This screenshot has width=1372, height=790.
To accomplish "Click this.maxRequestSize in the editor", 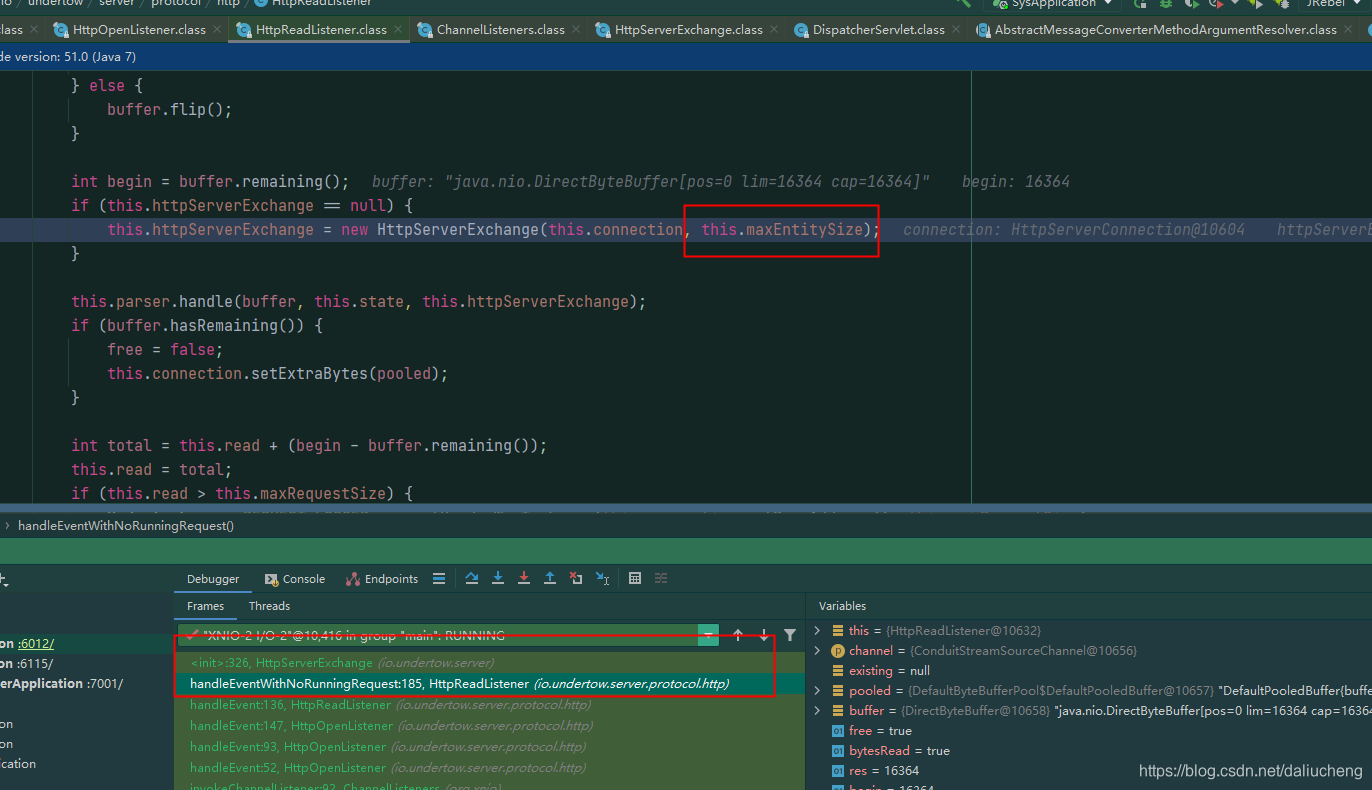I will tap(304, 494).
